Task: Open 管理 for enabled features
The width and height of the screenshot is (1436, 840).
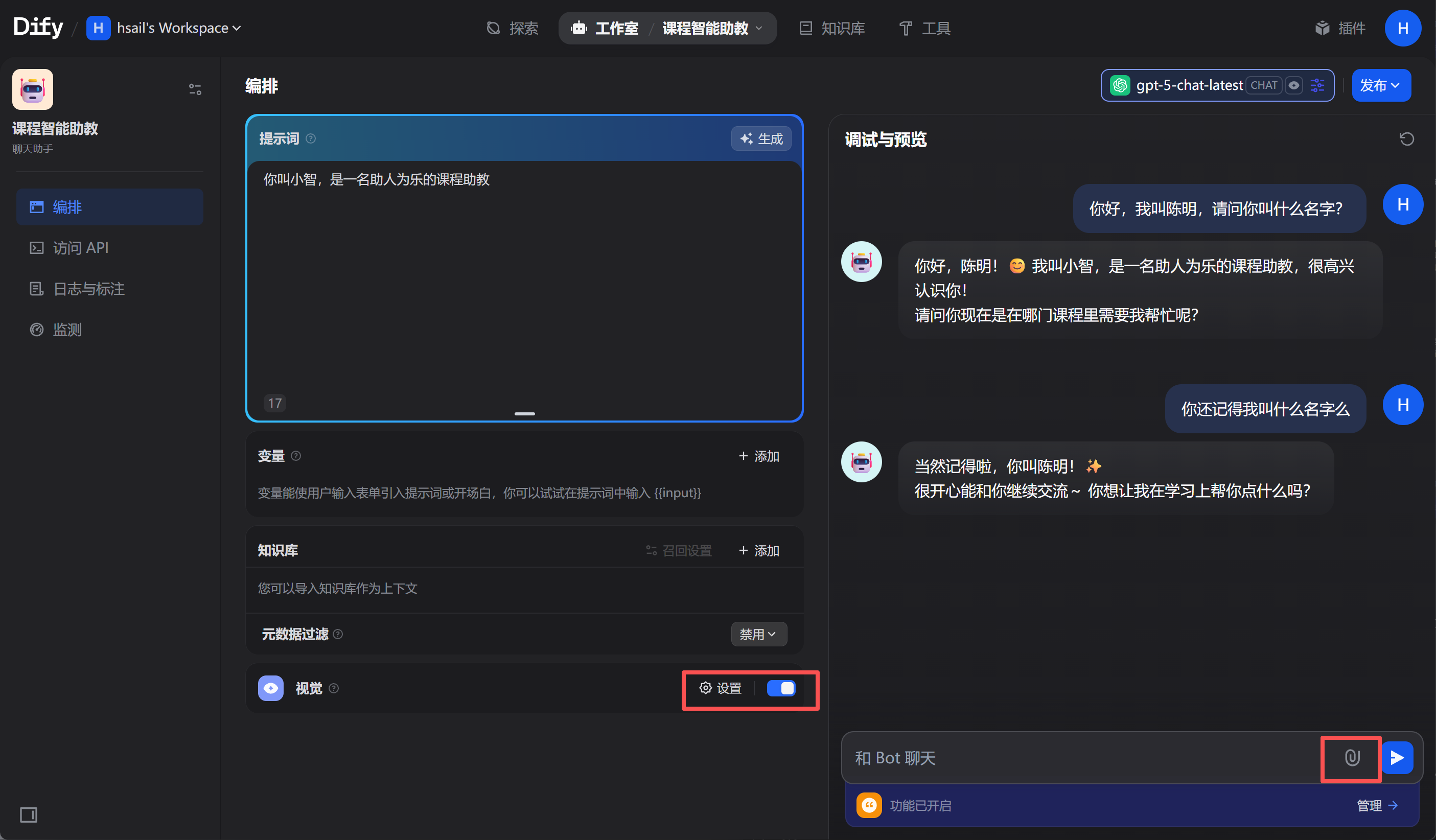Action: coord(1377,805)
